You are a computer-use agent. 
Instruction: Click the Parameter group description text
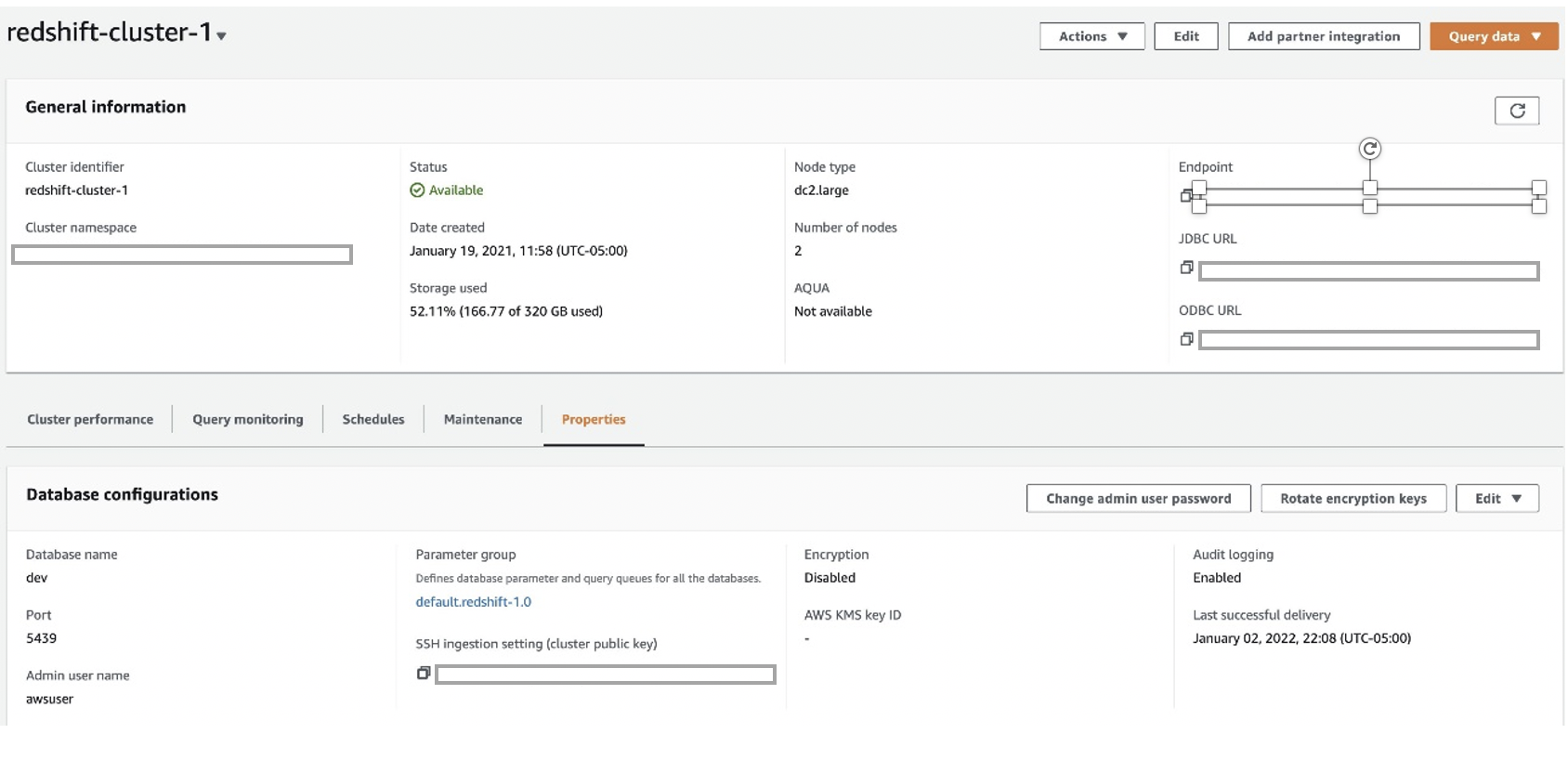pyautogui.click(x=588, y=578)
